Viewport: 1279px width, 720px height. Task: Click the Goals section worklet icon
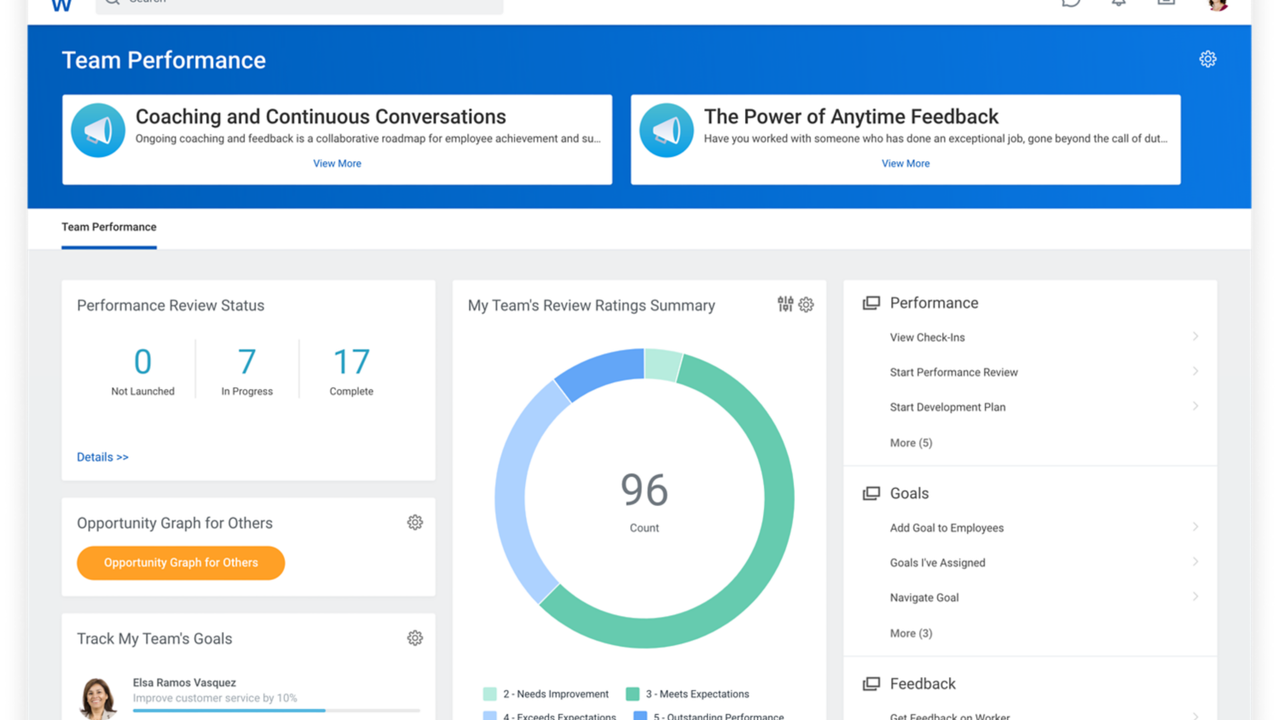pyautogui.click(x=871, y=493)
